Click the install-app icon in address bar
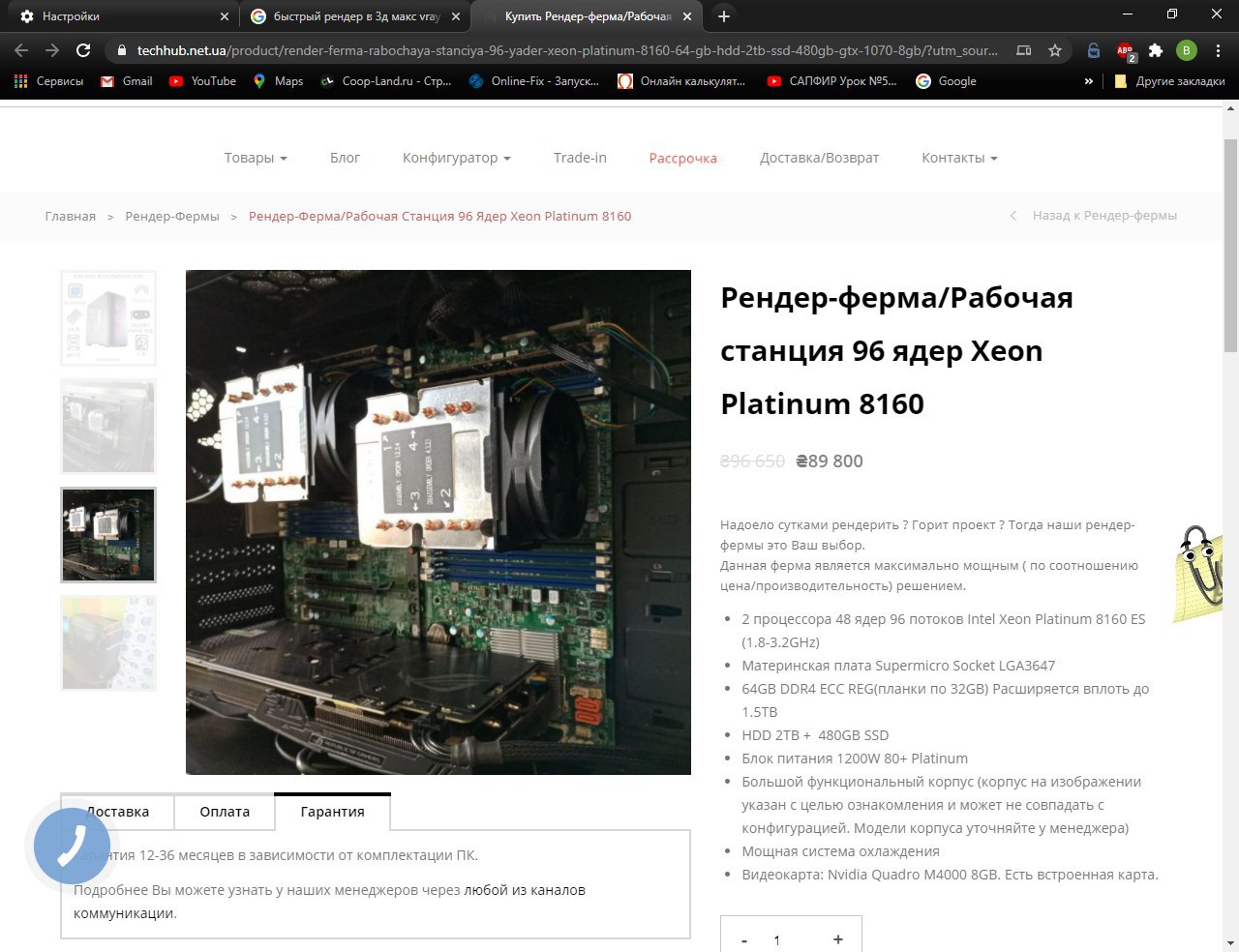The width and height of the screenshot is (1239, 952). 1023,50
